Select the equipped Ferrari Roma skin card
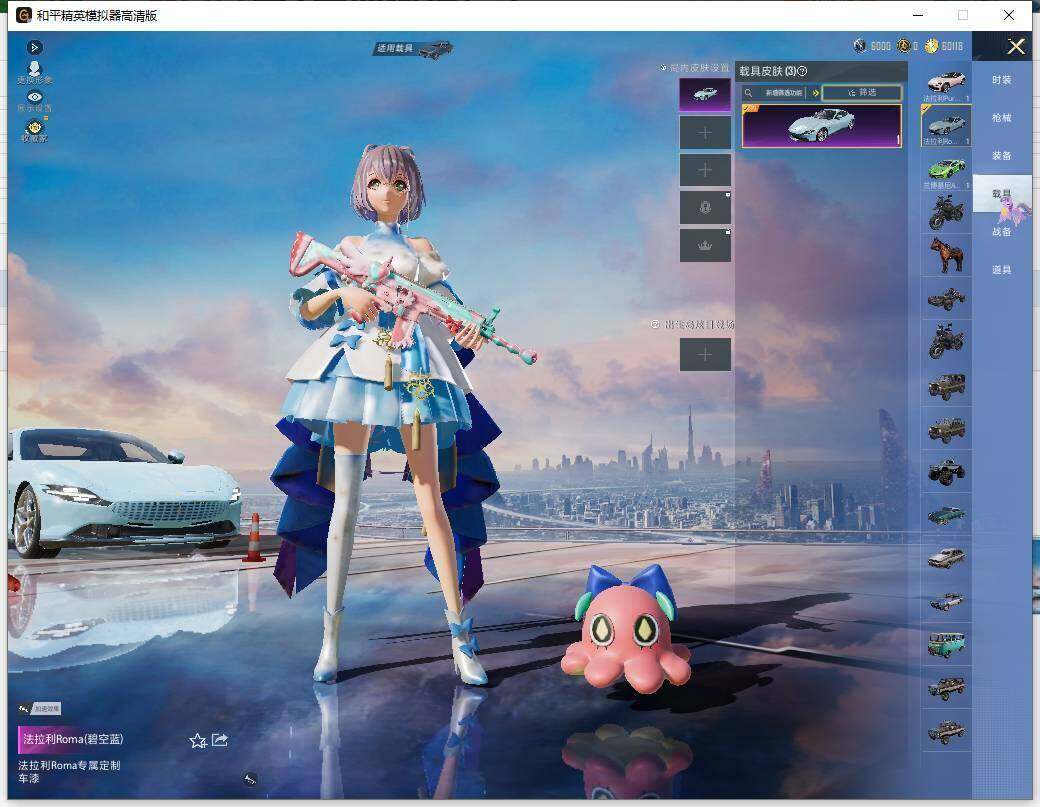Screen dimensions: 1040x807 pyautogui.click(x=821, y=125)
